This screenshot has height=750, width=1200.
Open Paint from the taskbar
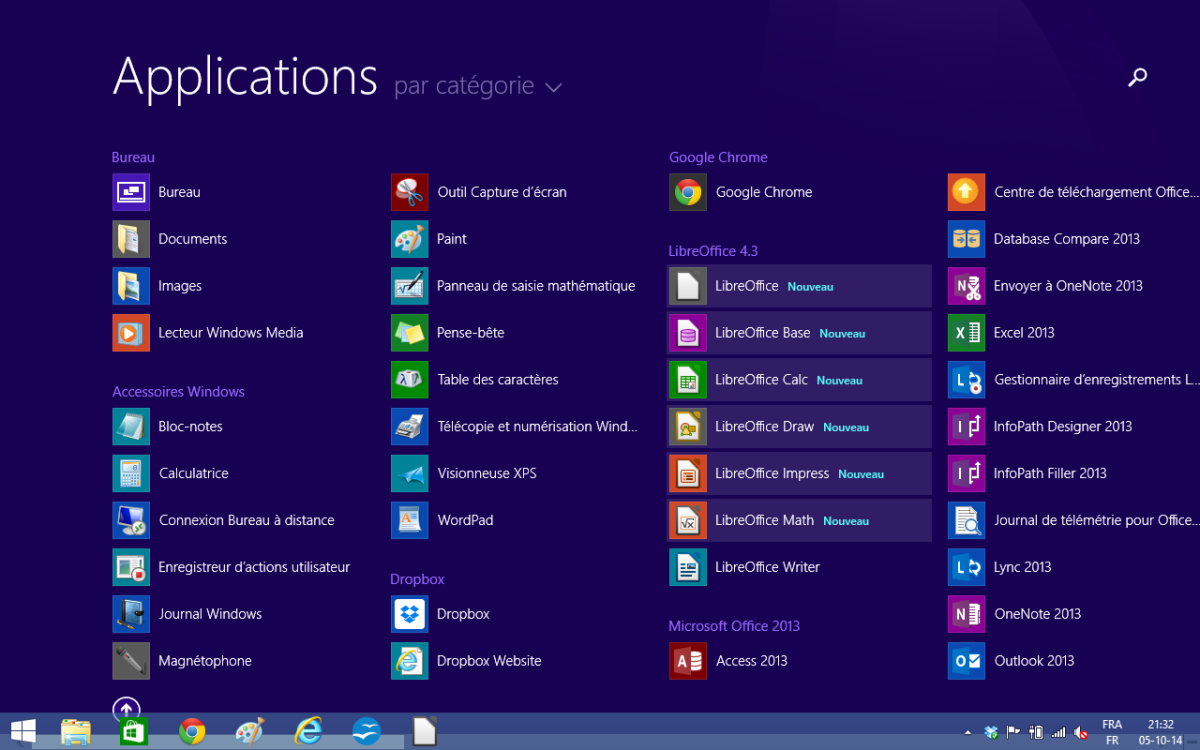click(x=250, y=732)
